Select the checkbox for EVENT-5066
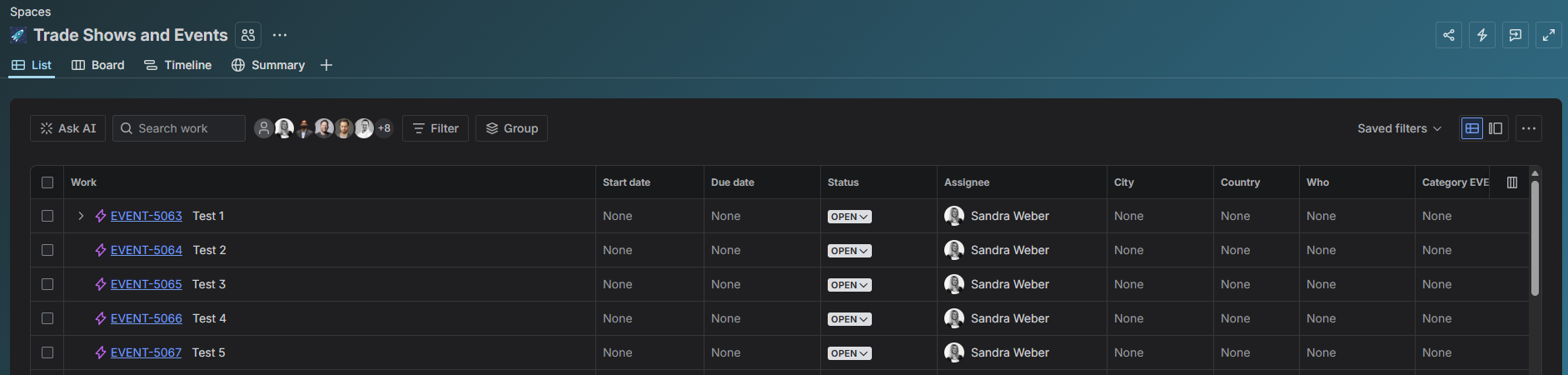 pyautogui.click(x=47, y=318)
